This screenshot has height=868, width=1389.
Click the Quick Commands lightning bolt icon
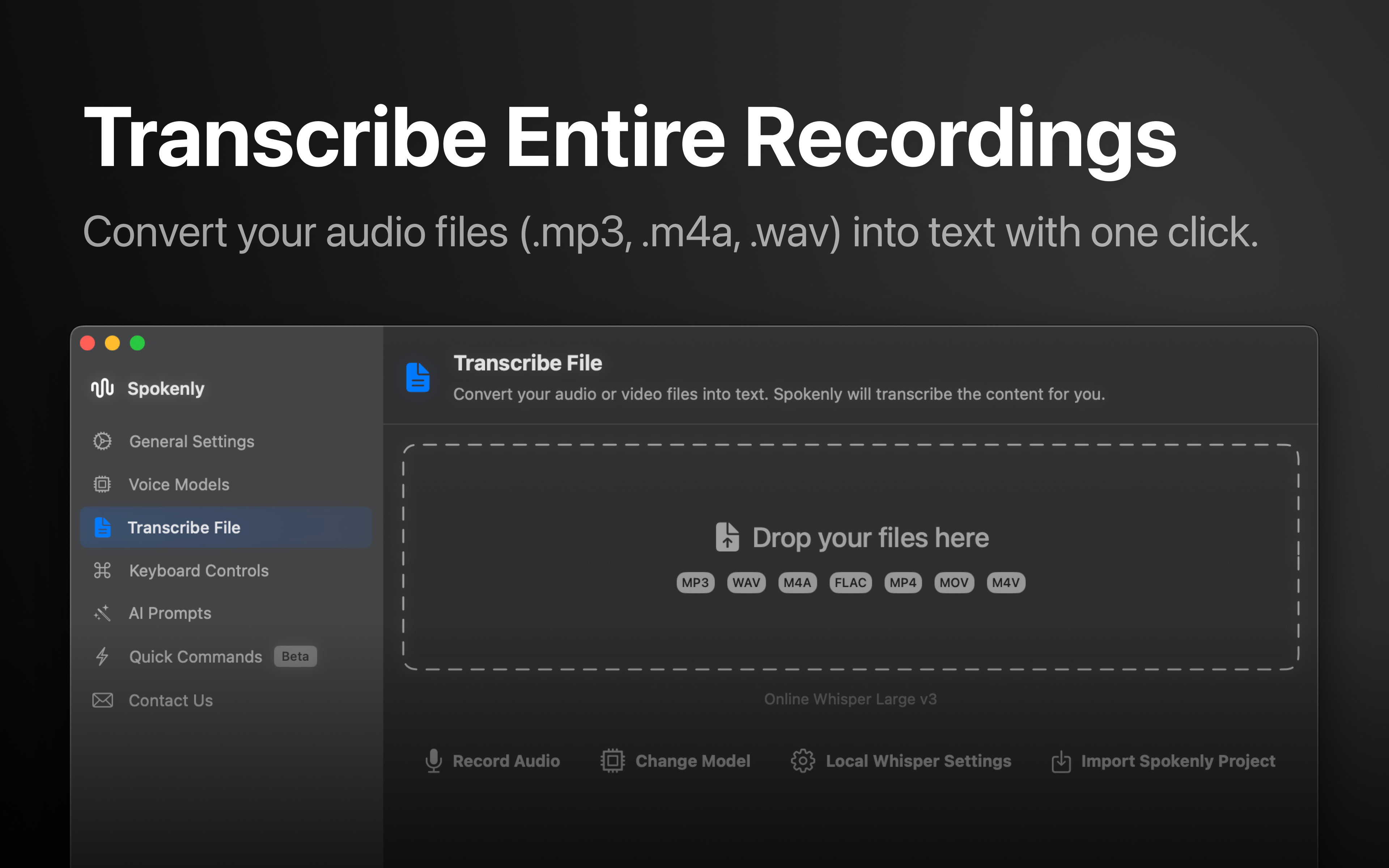pos(102,656)
